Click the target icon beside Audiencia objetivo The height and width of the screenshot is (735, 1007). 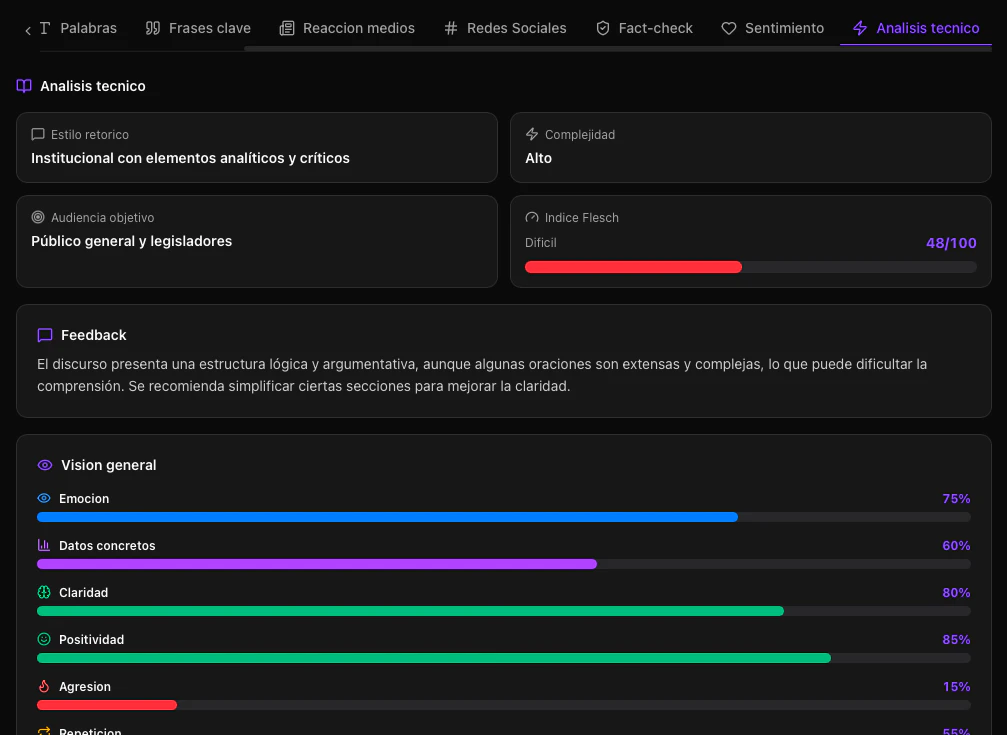pos(37,217)
